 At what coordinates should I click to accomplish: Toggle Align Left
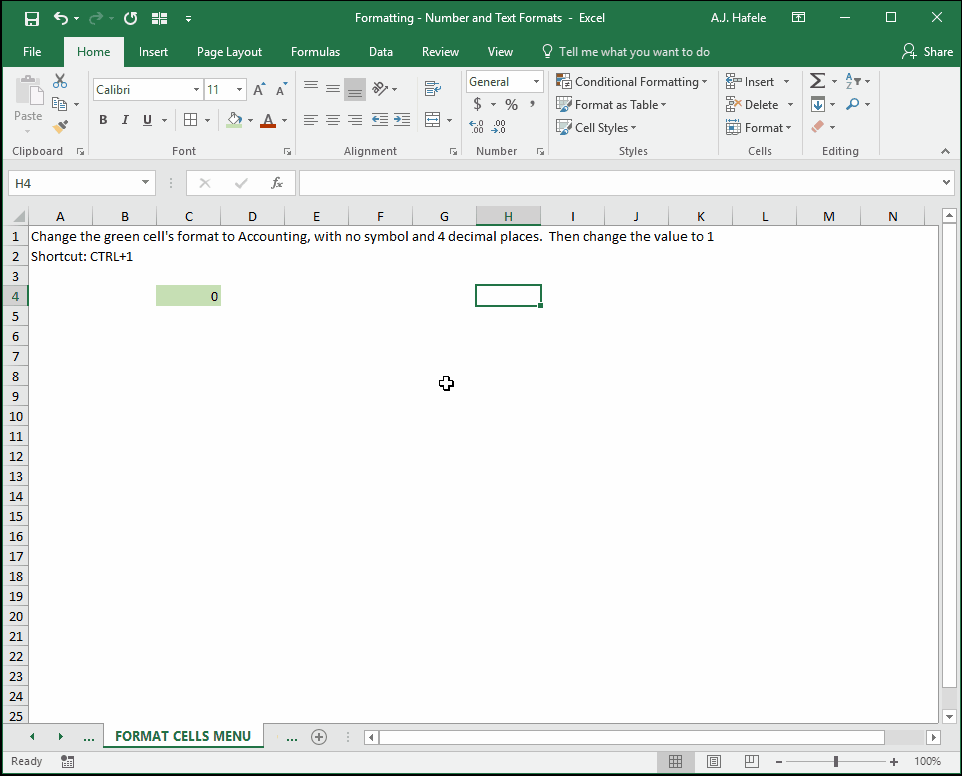311,120
